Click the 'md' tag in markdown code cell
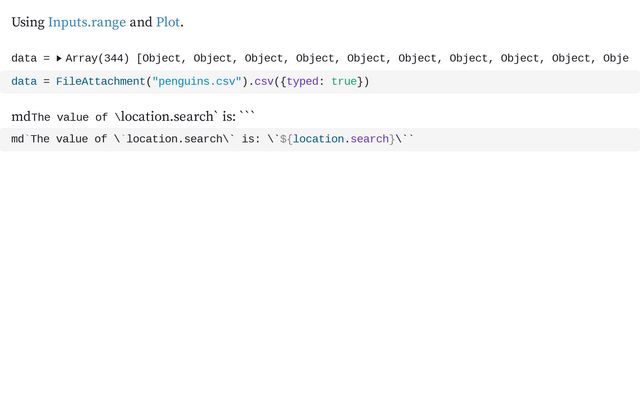The image size is (640, 400). 17,139
